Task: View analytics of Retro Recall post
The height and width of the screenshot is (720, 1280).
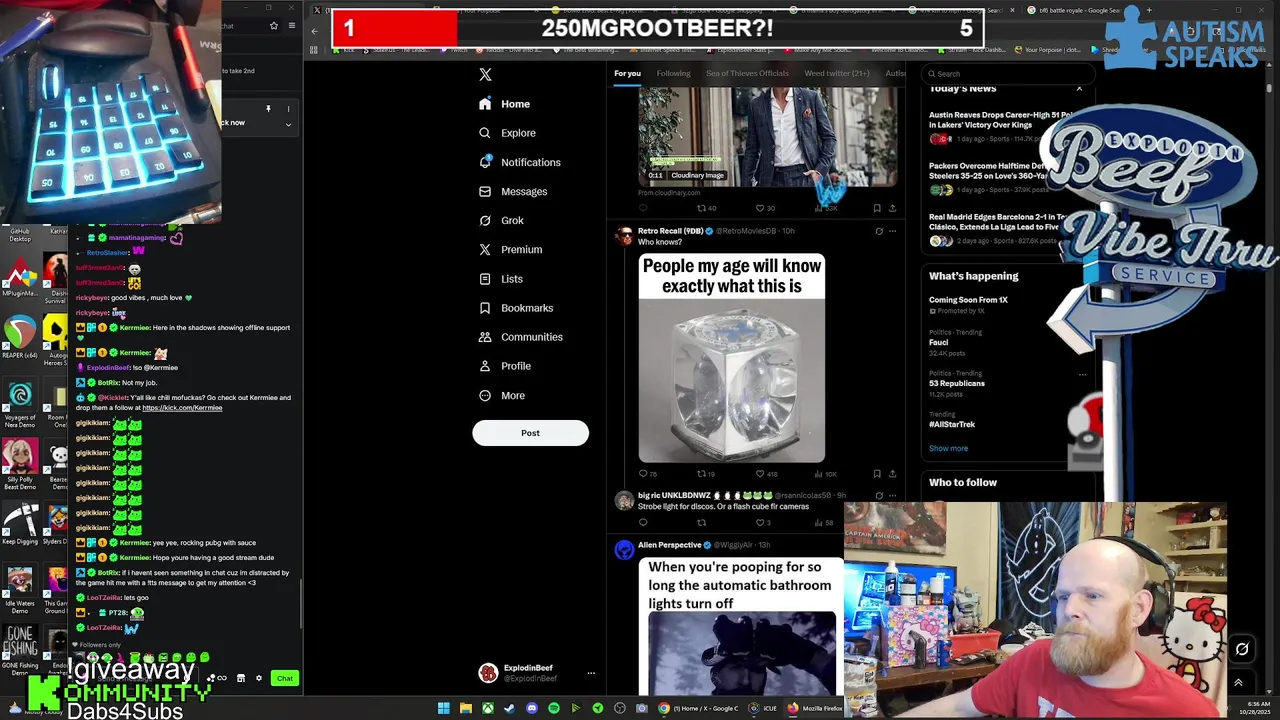Action: coord(824,474)
